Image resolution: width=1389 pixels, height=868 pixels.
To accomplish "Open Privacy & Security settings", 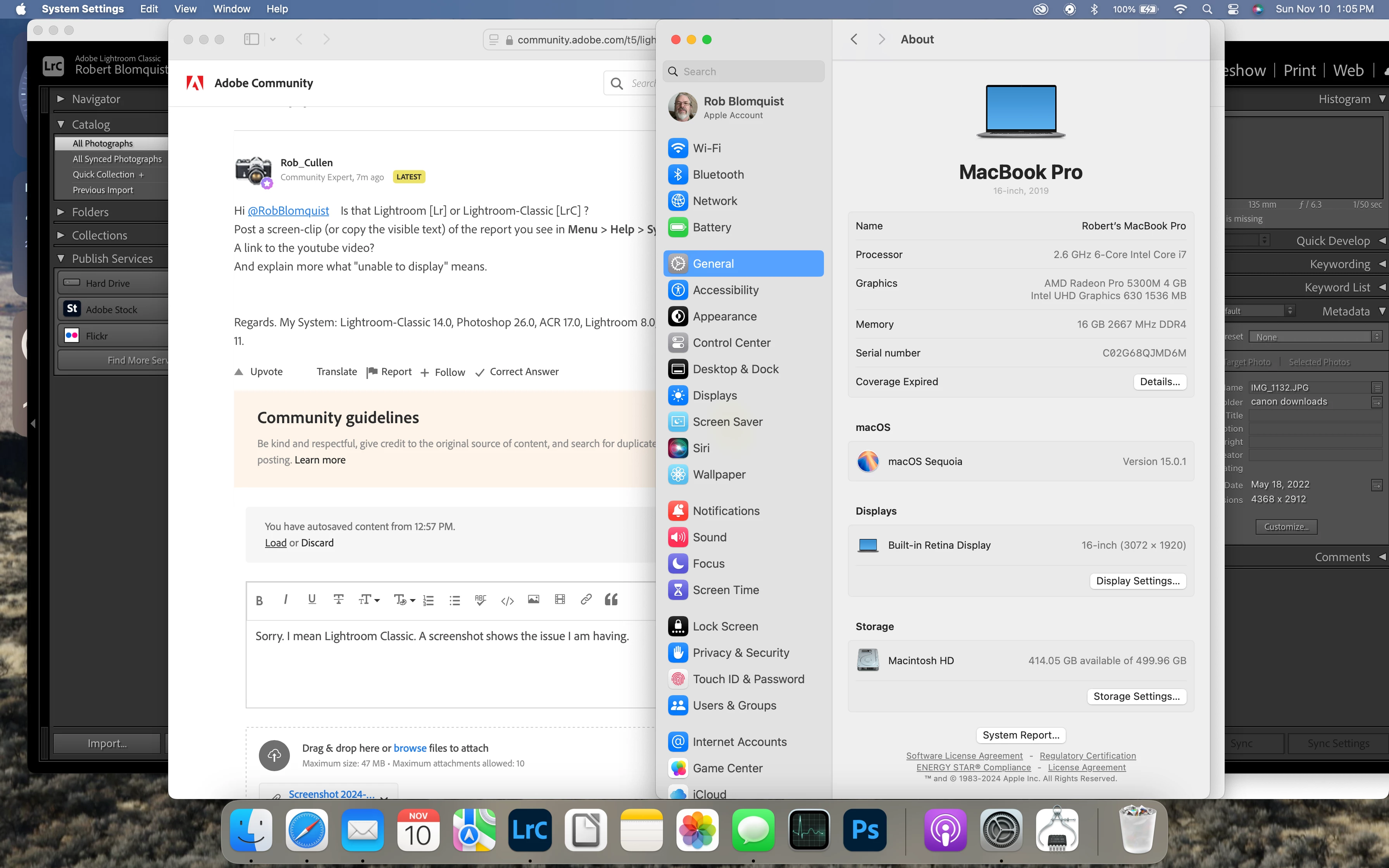I will point(740,653).
